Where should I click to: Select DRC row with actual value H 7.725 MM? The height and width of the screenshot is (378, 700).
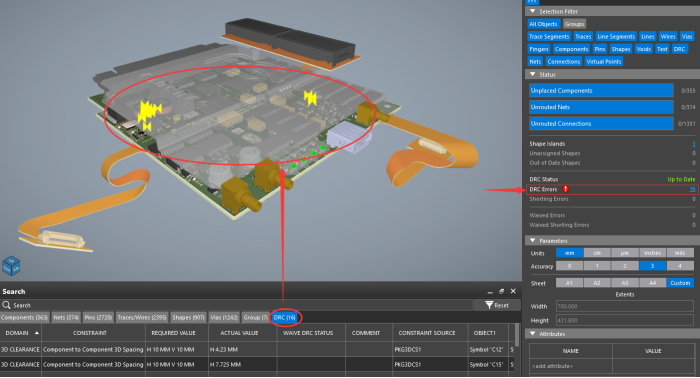pyautogui.click(x=258, y=365)
